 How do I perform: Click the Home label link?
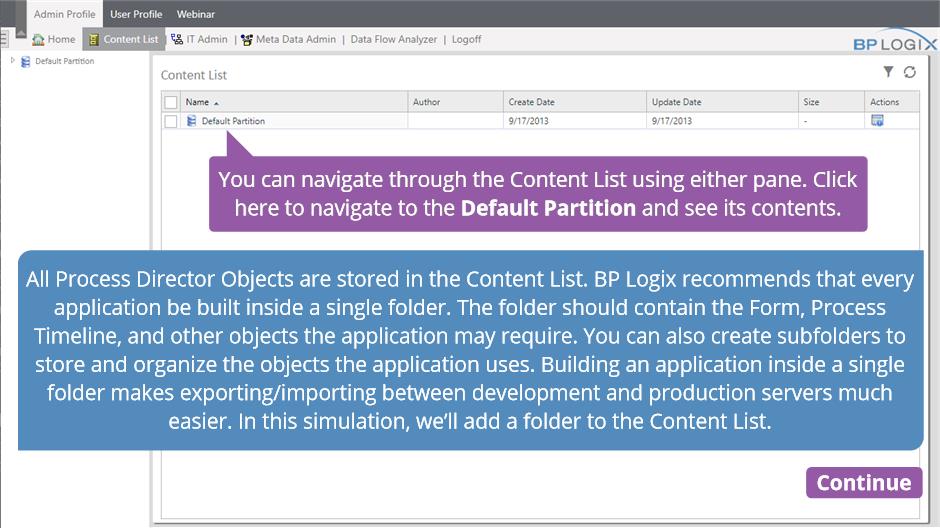[61, 40]
